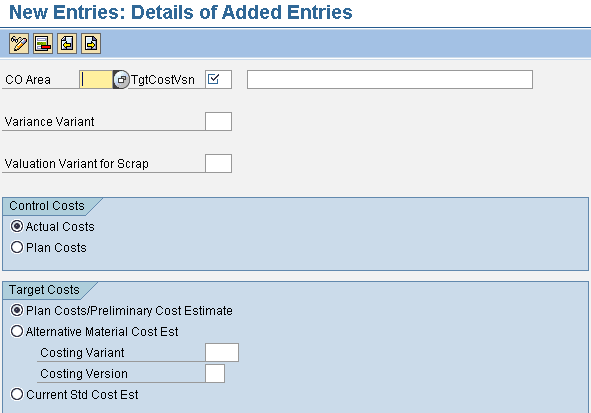This screenshot has height=413, width=591.
Task: Choose Alternative Material Cost Est option
Action: point(17,331)
